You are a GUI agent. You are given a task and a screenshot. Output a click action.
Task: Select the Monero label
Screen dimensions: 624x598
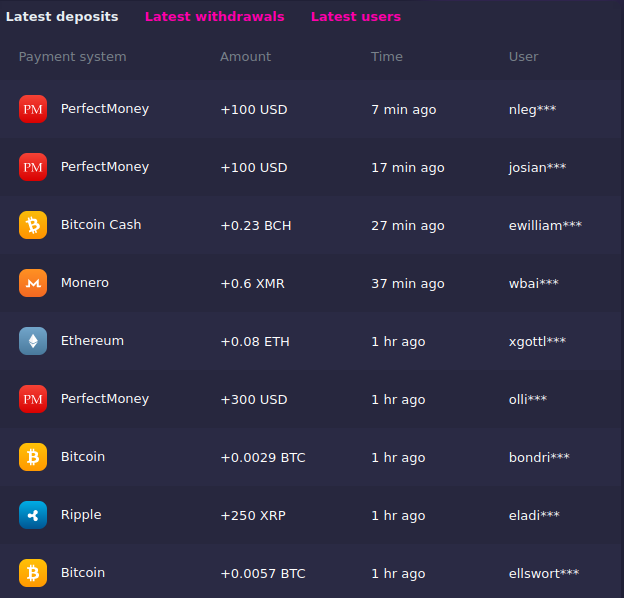[85, 283]
